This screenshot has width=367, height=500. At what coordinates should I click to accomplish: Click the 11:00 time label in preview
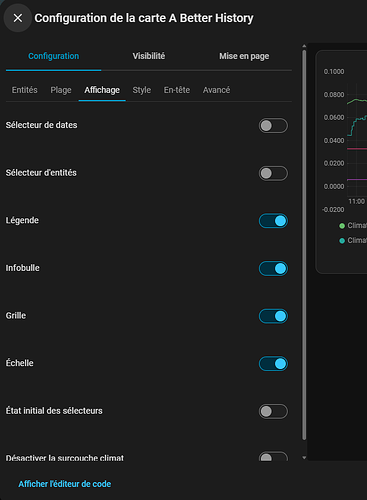356,201
